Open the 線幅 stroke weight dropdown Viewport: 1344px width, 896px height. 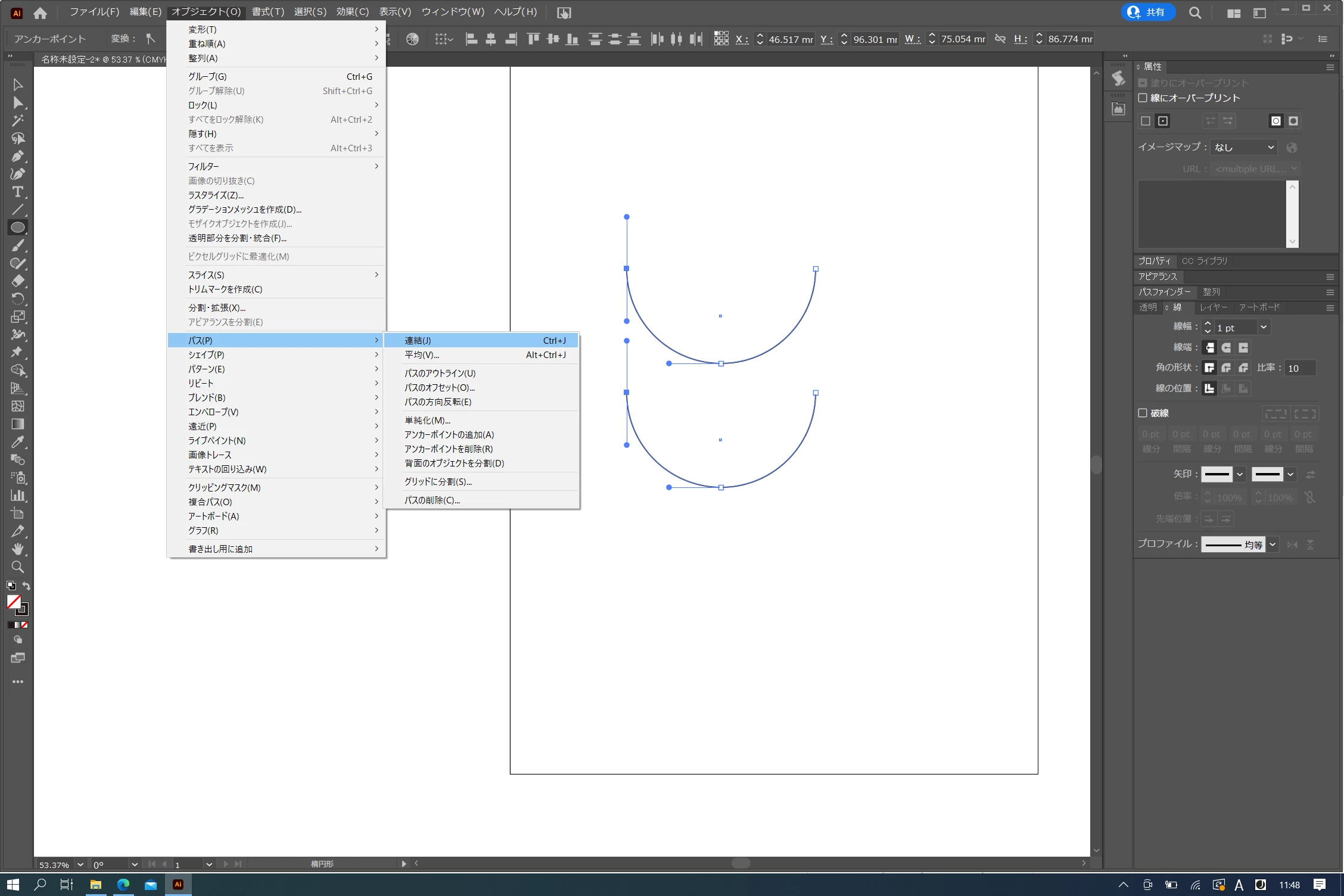[x=1263, y=327]
